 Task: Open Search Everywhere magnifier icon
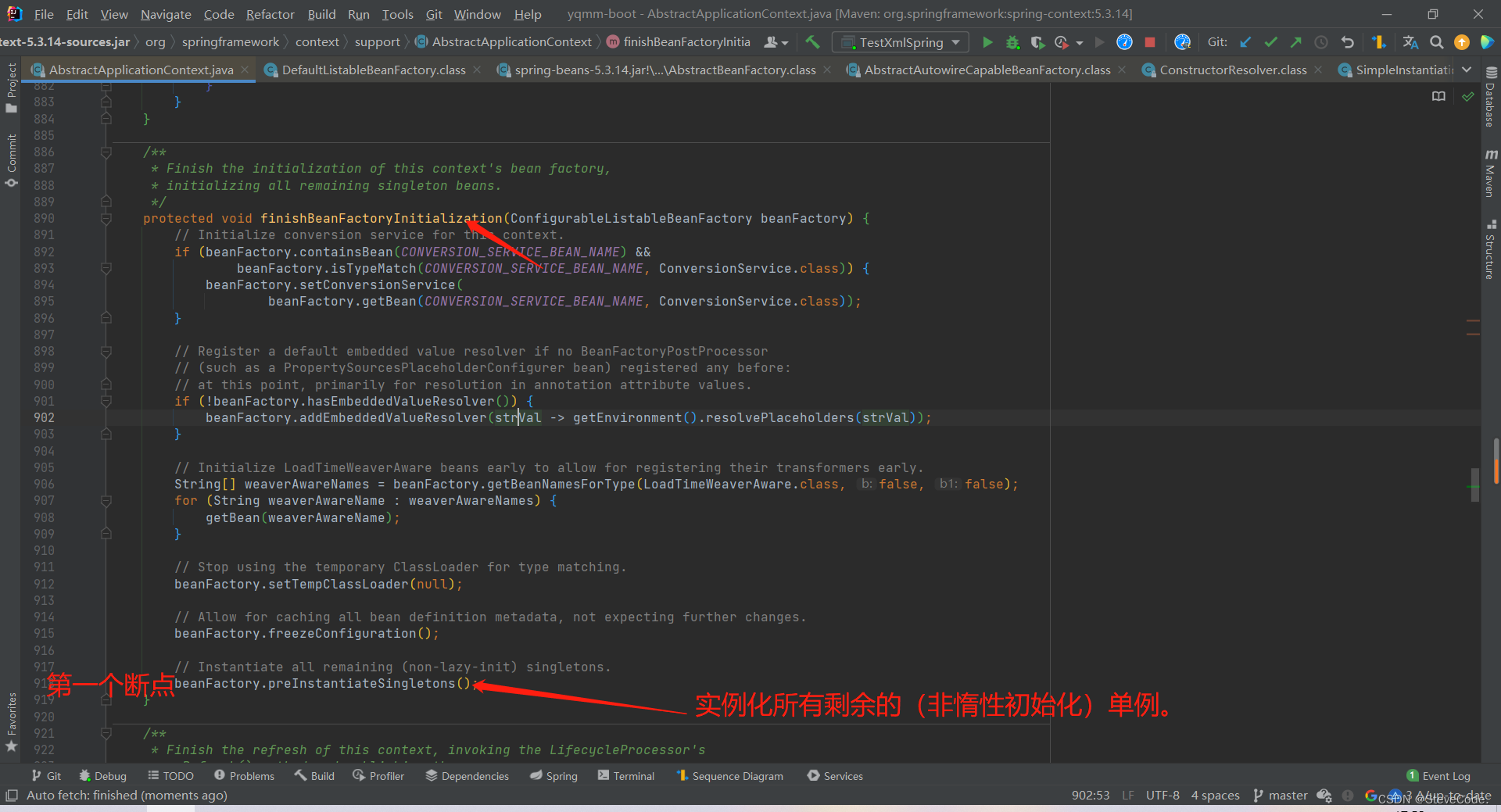tap(1436, 42)
